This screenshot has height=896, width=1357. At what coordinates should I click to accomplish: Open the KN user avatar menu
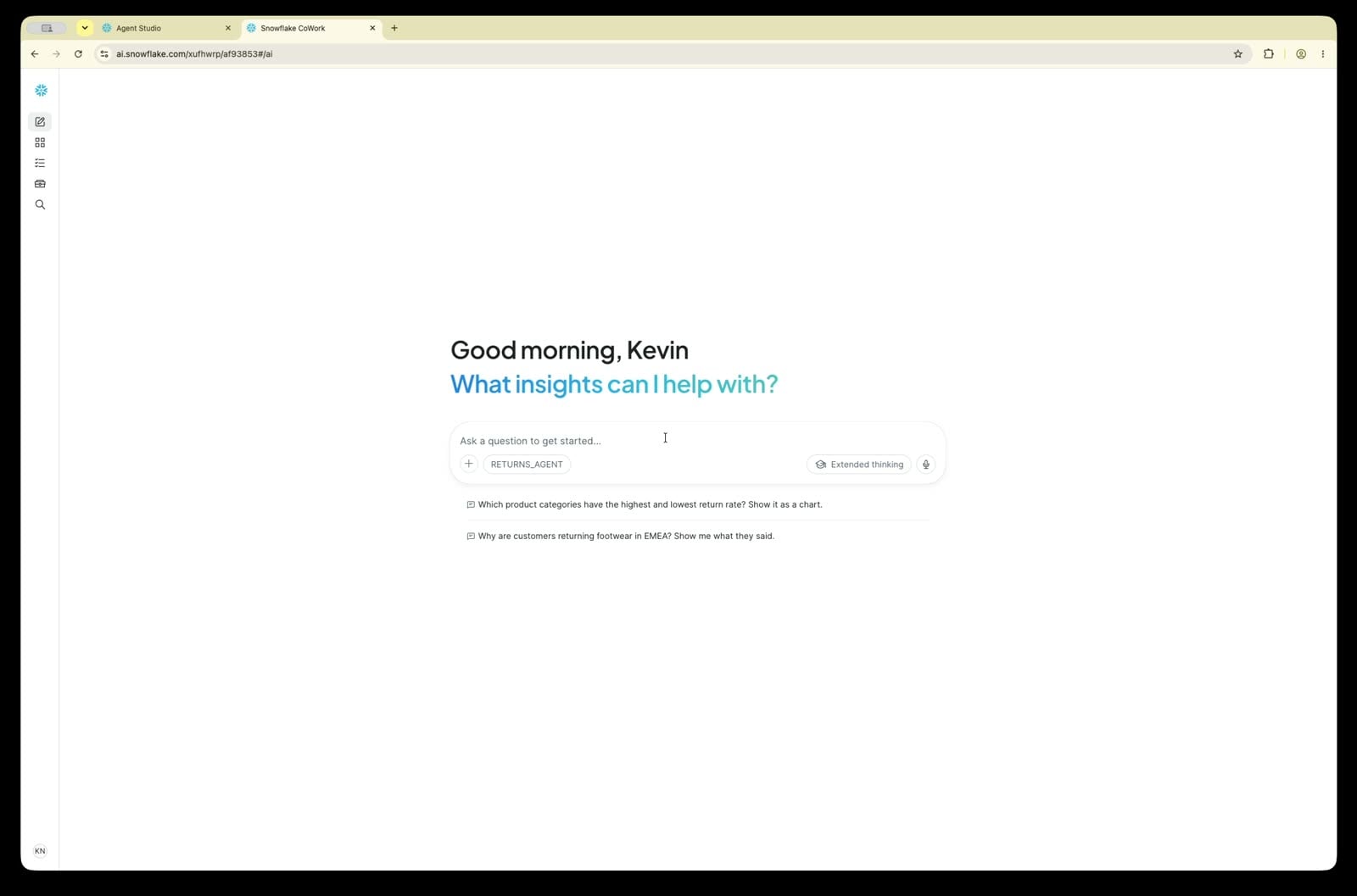tap(40, 851)
